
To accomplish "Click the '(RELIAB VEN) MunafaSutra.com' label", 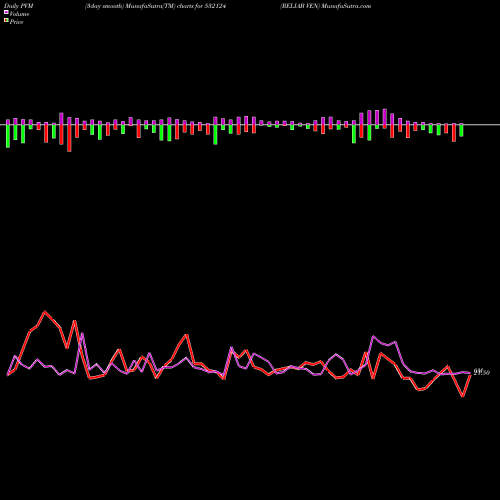I will (x=325, y=6).
